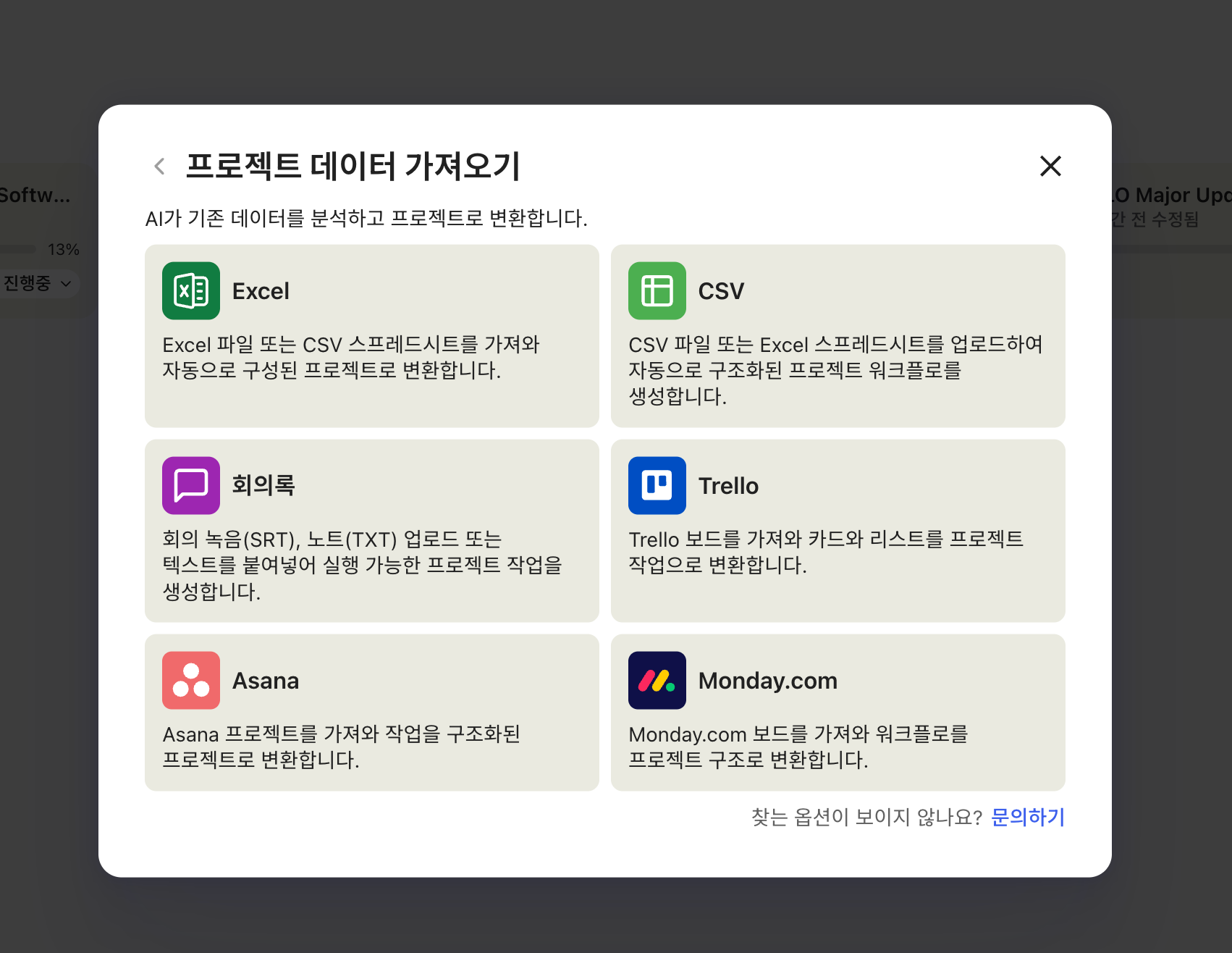
Task: Click the 전 수정됨 timestamp in background
Action: (1165, 219)
